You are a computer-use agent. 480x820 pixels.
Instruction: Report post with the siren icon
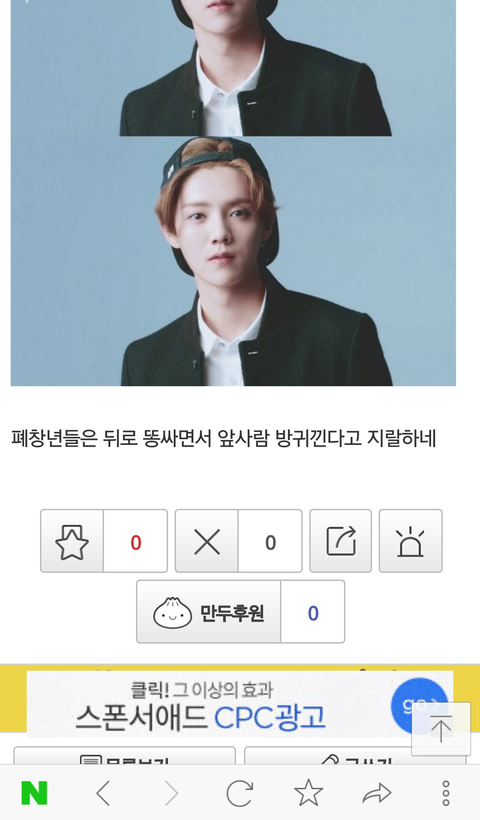click(x=410, y=541)
